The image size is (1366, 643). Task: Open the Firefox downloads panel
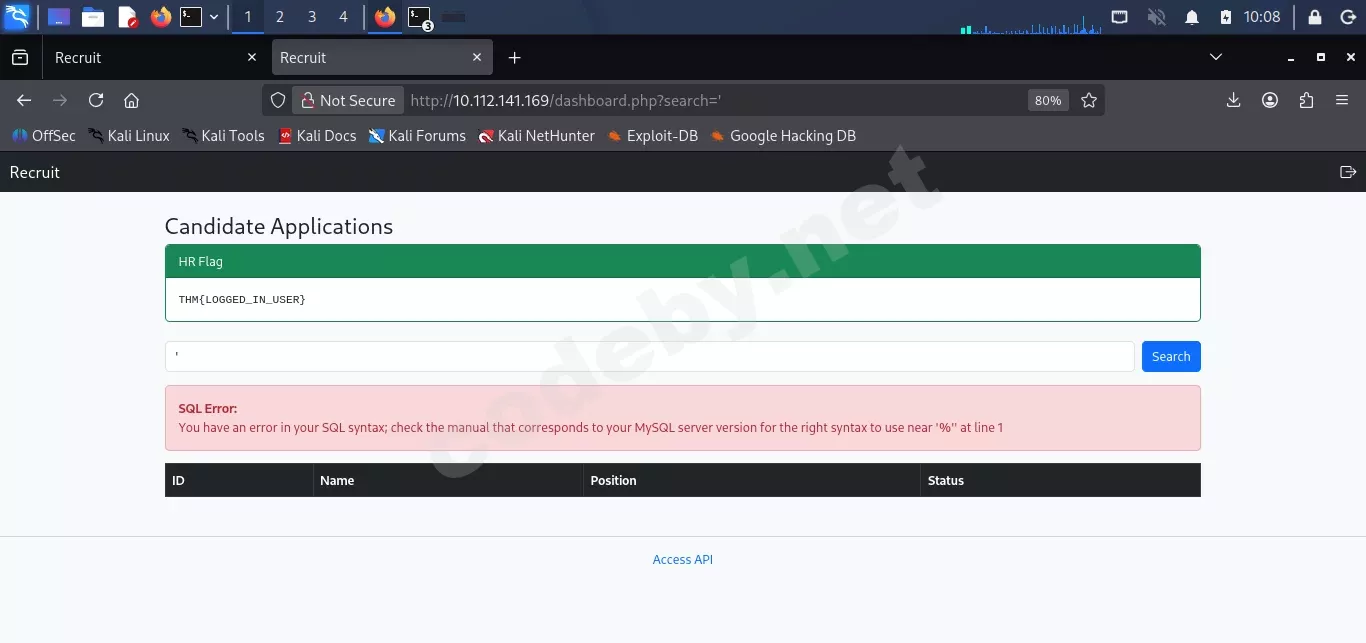1234,100
